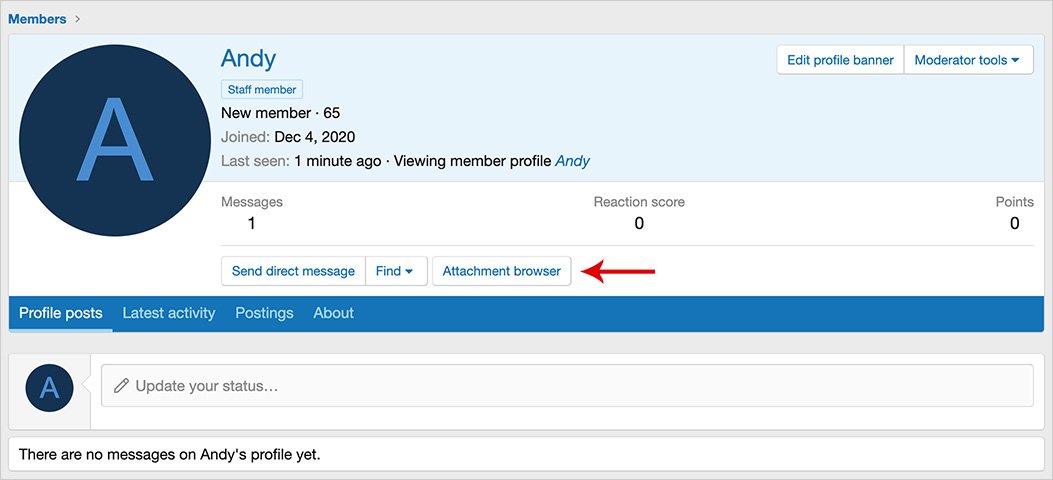
Task: Open the Attachment browser
Action: tap(501, 271)
